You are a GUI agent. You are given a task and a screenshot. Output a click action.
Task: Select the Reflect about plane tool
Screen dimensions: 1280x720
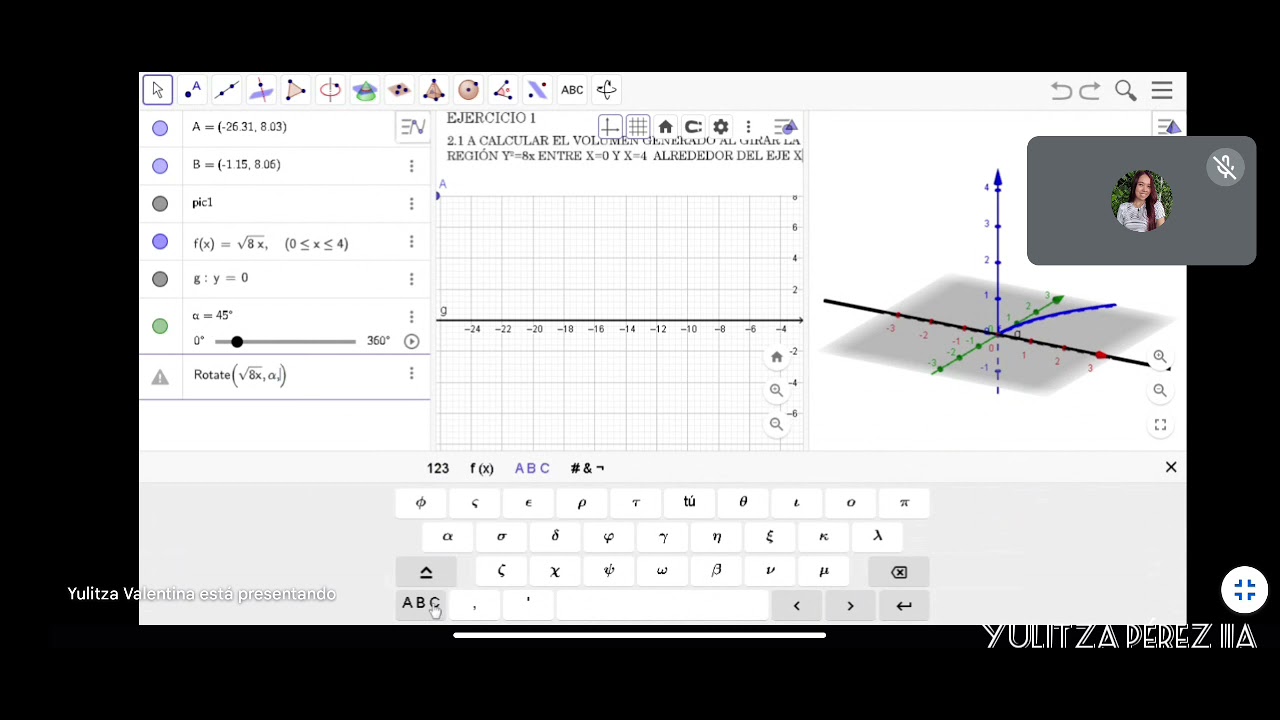tap(537, 90)
